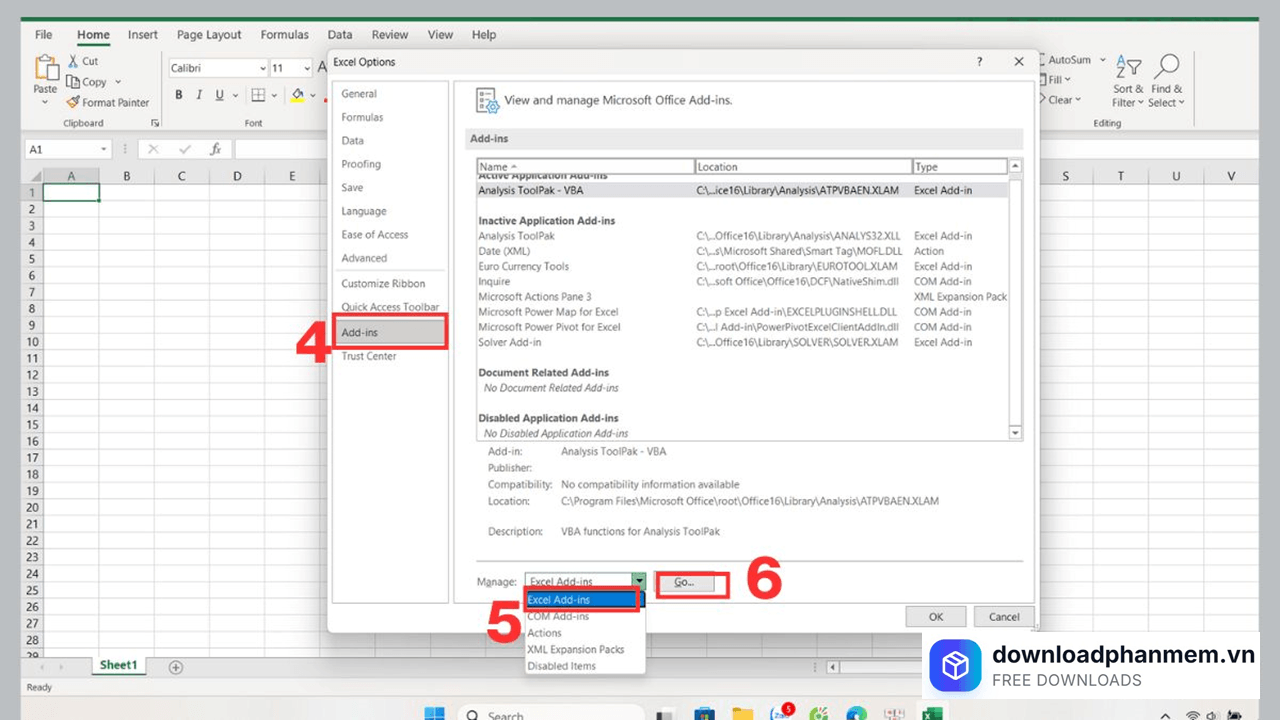Open Find & Select magnifier tool
1280x720 pixels.
(1165, 82)
